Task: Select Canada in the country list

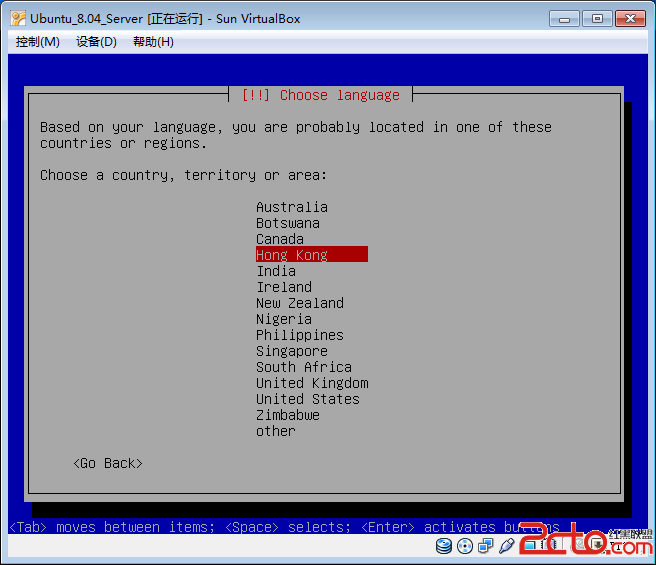Action: click(x=280, y=239)
